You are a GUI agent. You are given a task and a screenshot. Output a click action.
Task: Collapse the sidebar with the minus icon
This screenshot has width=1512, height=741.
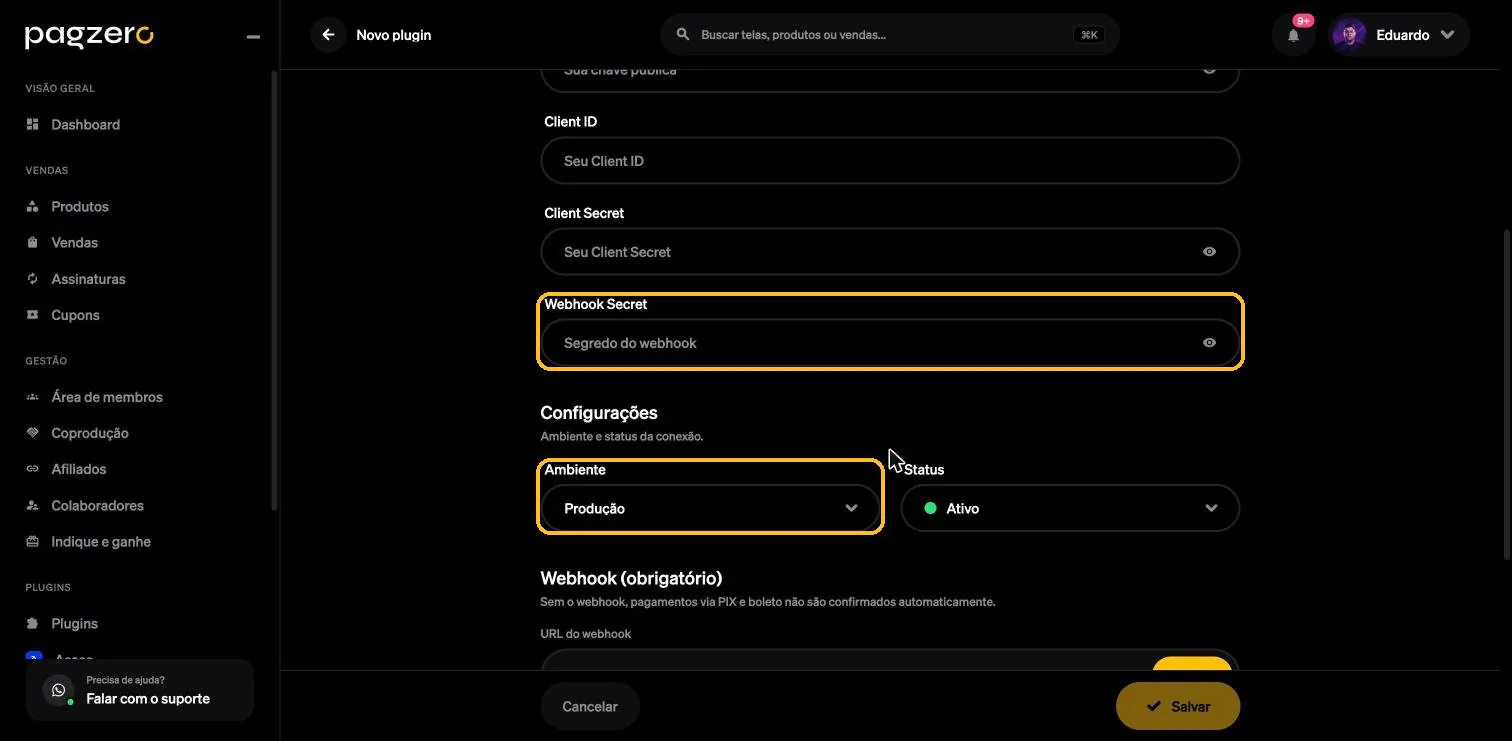coord(253,37)
